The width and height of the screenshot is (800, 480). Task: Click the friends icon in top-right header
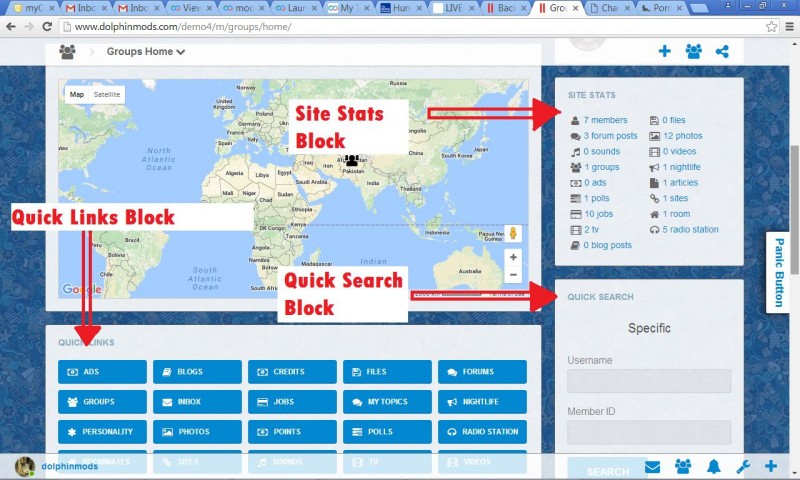tap(693, 51)
